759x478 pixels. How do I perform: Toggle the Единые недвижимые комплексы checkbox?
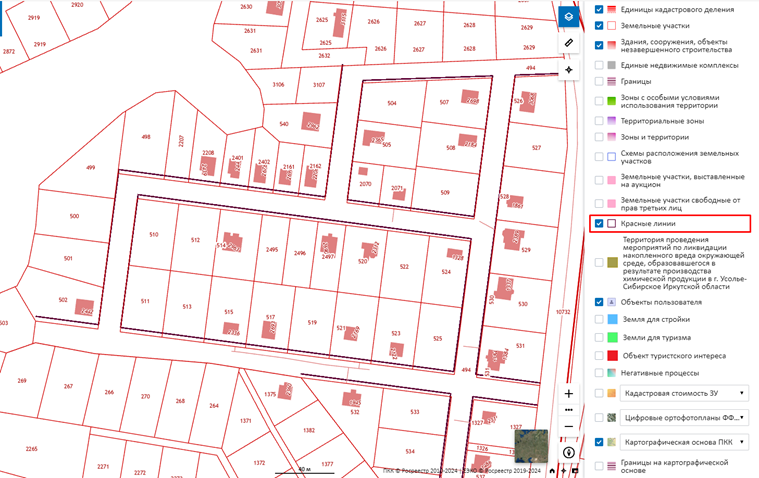pos(599,65)
